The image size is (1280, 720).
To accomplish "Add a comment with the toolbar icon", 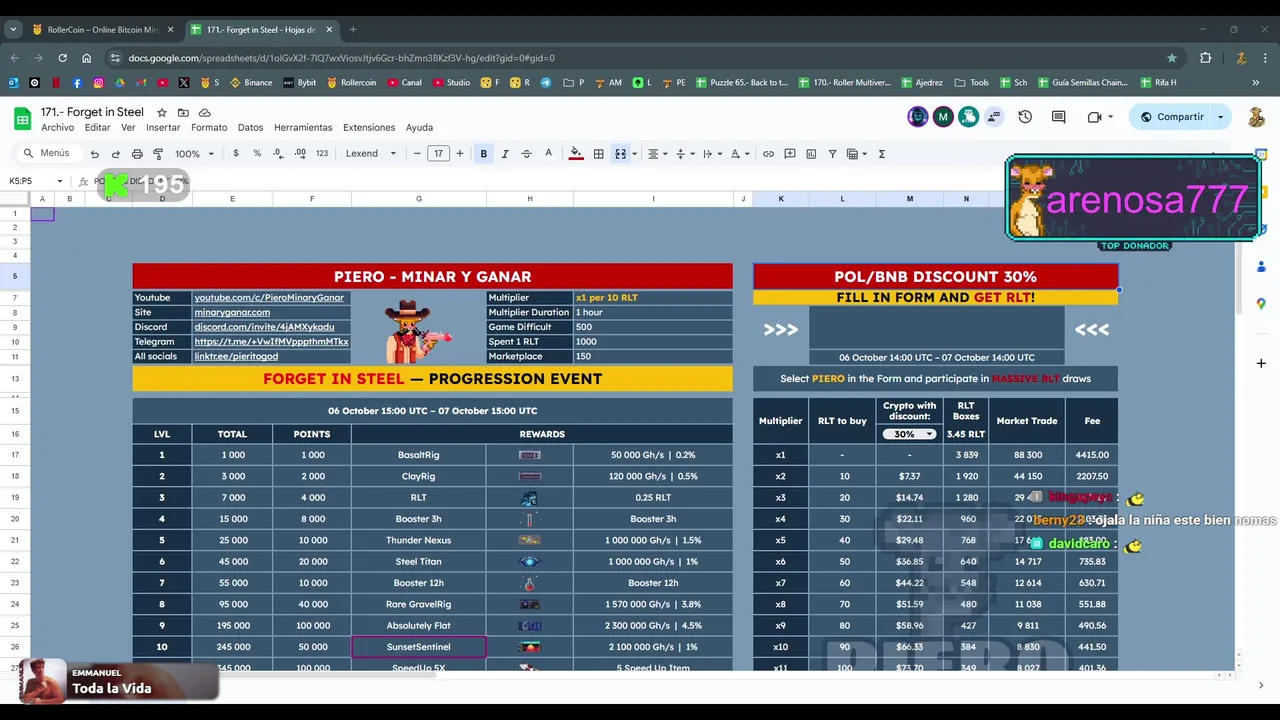I will pyautogui.click(x=790, y=154).
